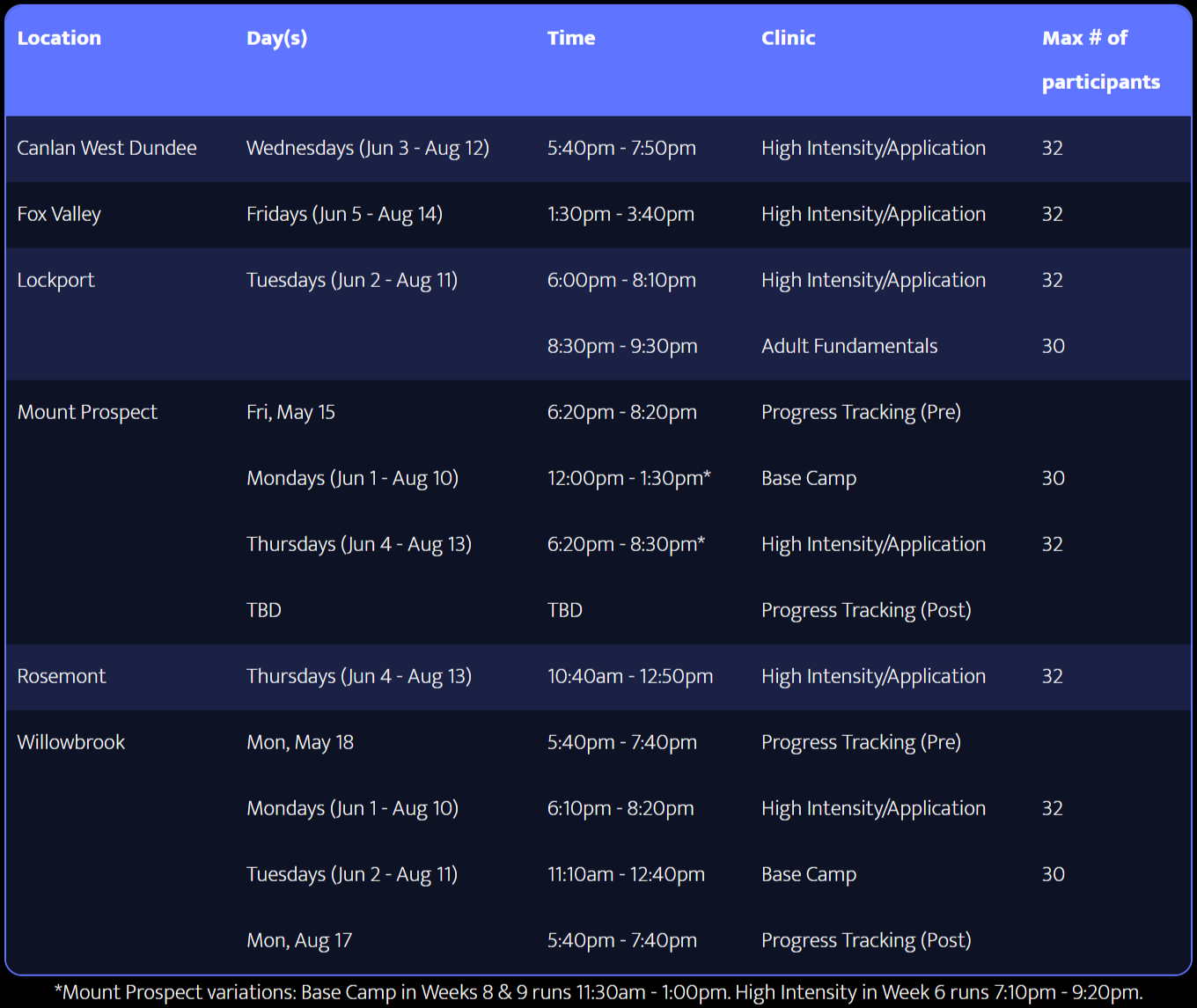Select the 11:10am - 12:40pm time slot
The height and width of the screenshot is (1008, 1197).
tap(625, 874)
